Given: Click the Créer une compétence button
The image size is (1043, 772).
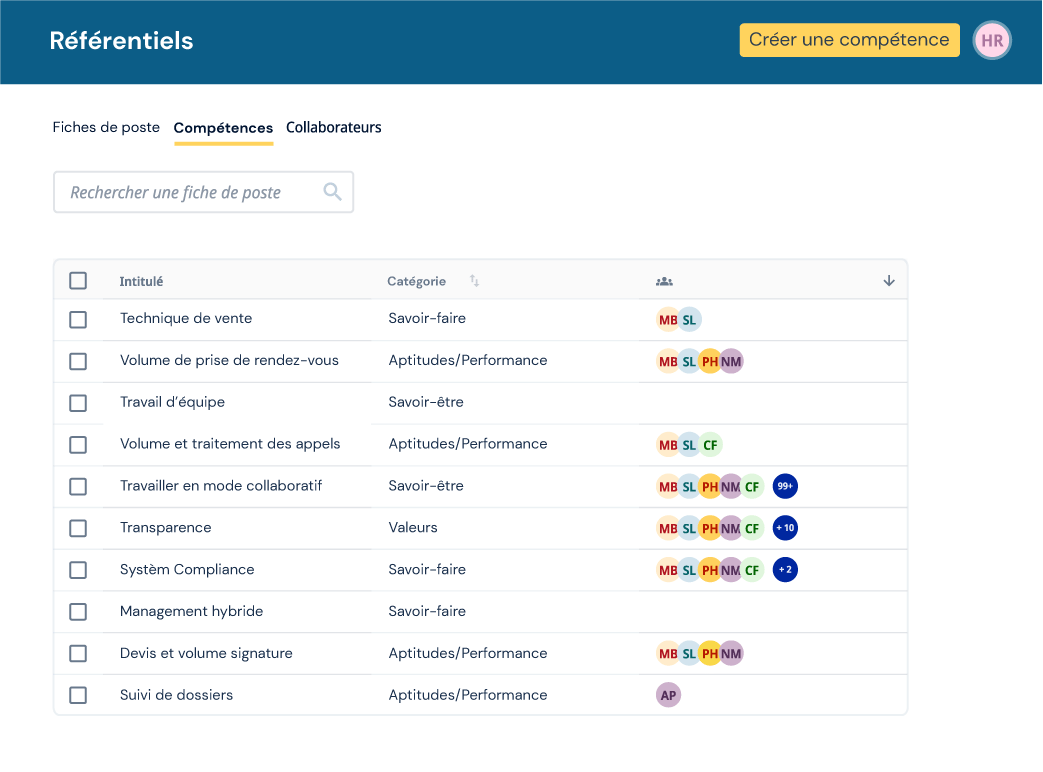Looking at the screenshot, I should [849, 40].
